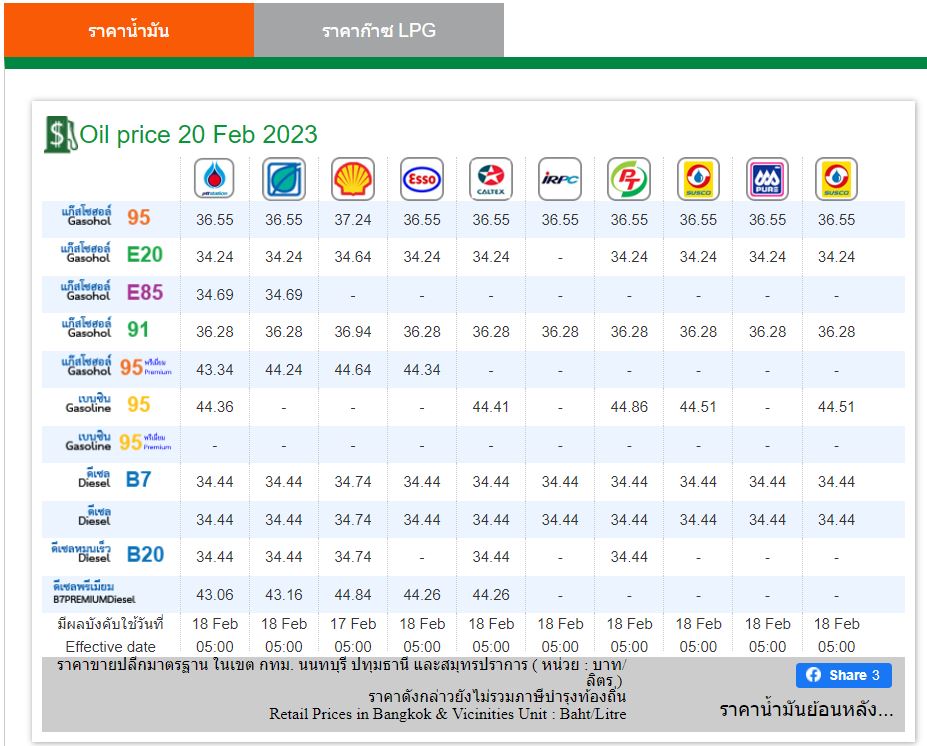Click PTT premium price 43.34
This screenshot has width=927, height=746.
215,370
